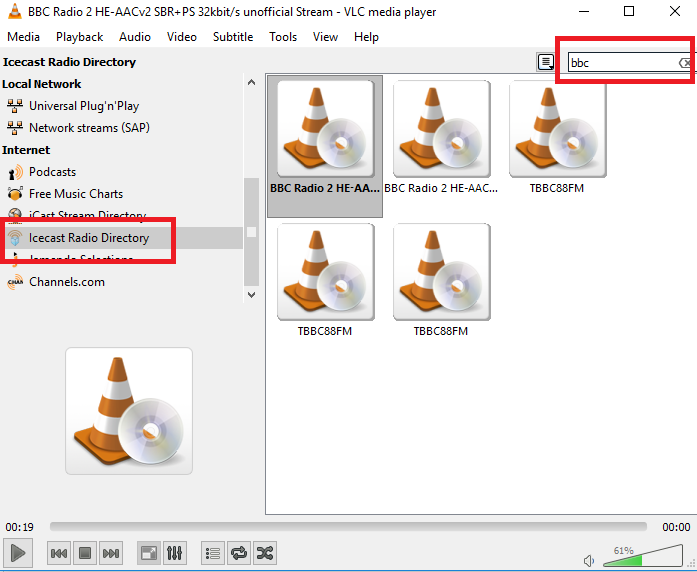The width and height of the screenshot is (697, 572).
Task: Open the Media menu
Action: 23,37
